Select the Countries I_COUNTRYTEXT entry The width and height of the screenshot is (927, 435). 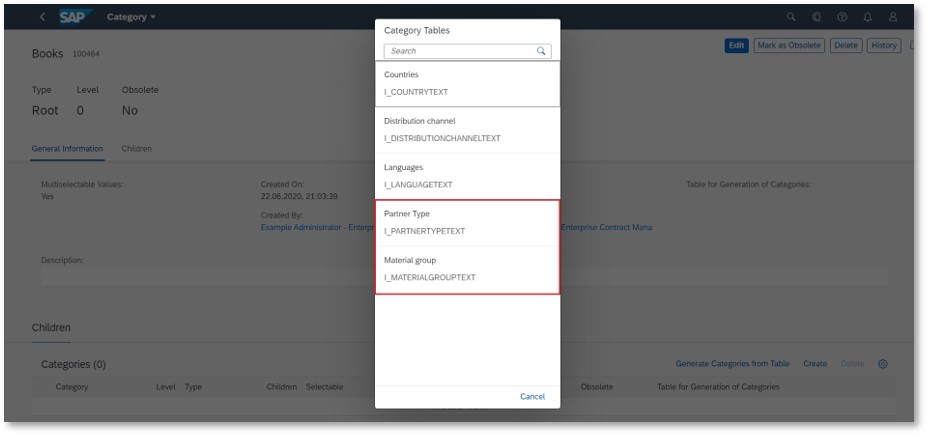click(x=468, y=84)
